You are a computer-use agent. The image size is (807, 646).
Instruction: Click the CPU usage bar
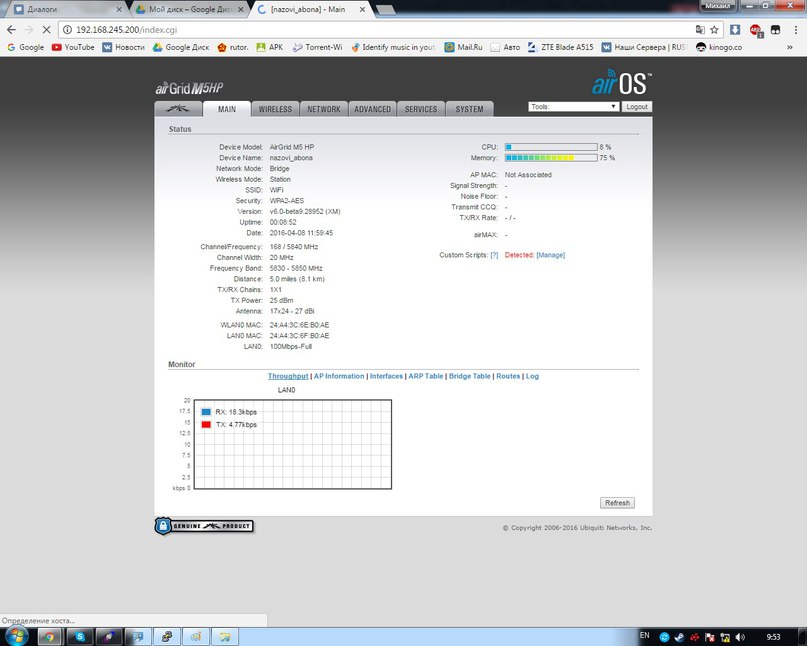point(551,147)
